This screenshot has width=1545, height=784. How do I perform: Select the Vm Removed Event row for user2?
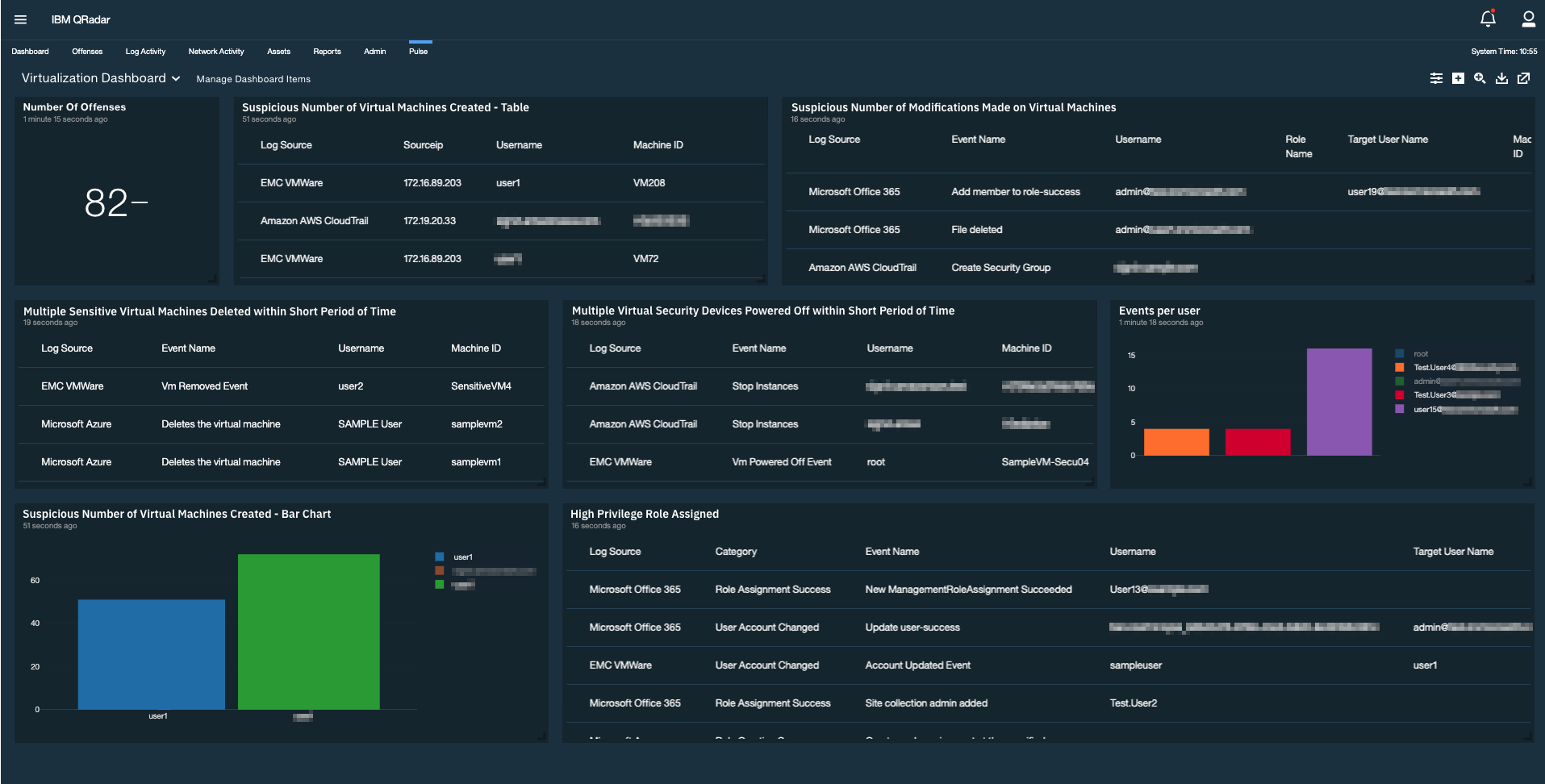click(x=203, y=386)
